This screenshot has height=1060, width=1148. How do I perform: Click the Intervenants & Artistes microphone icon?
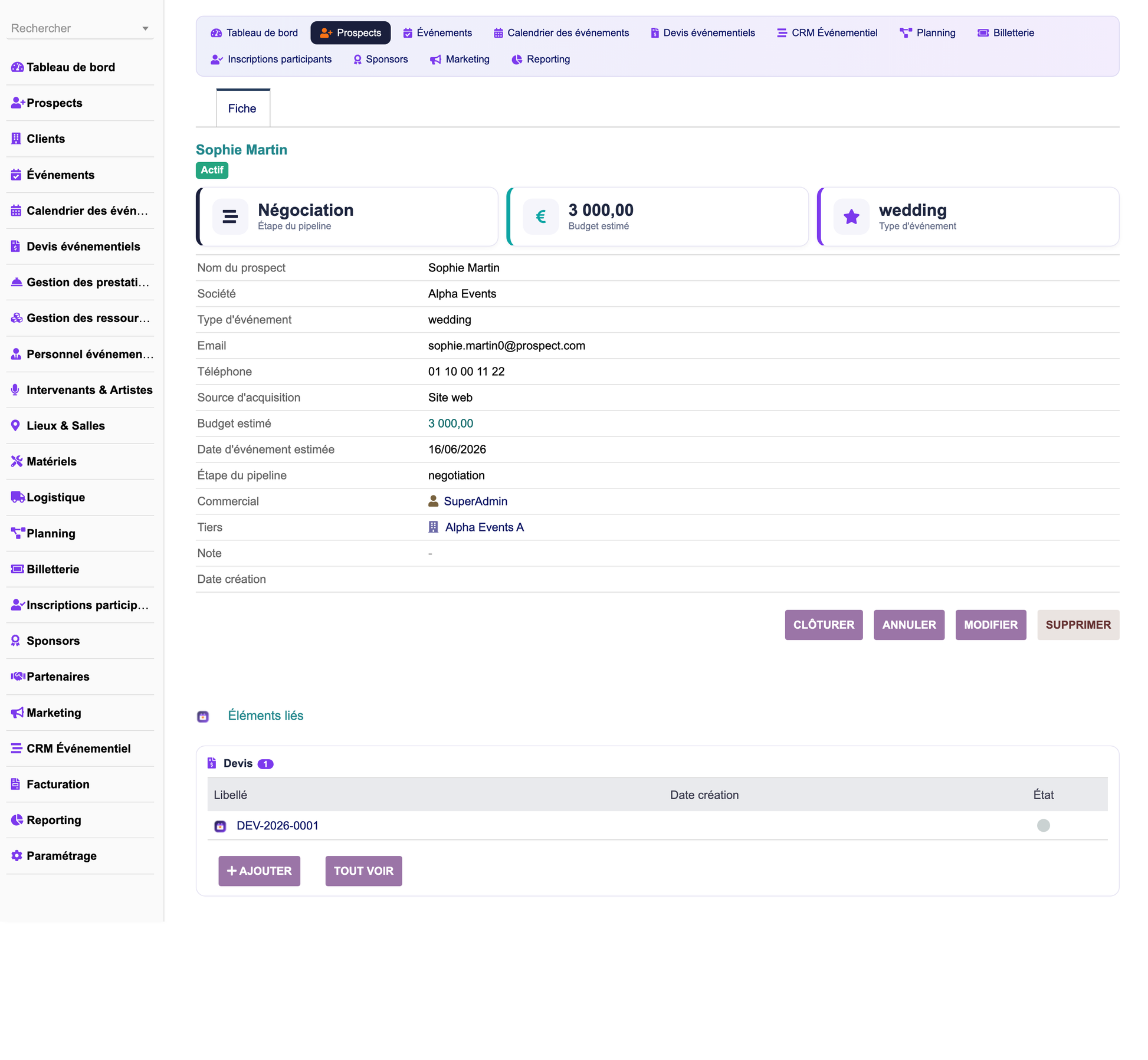point(15,390)
